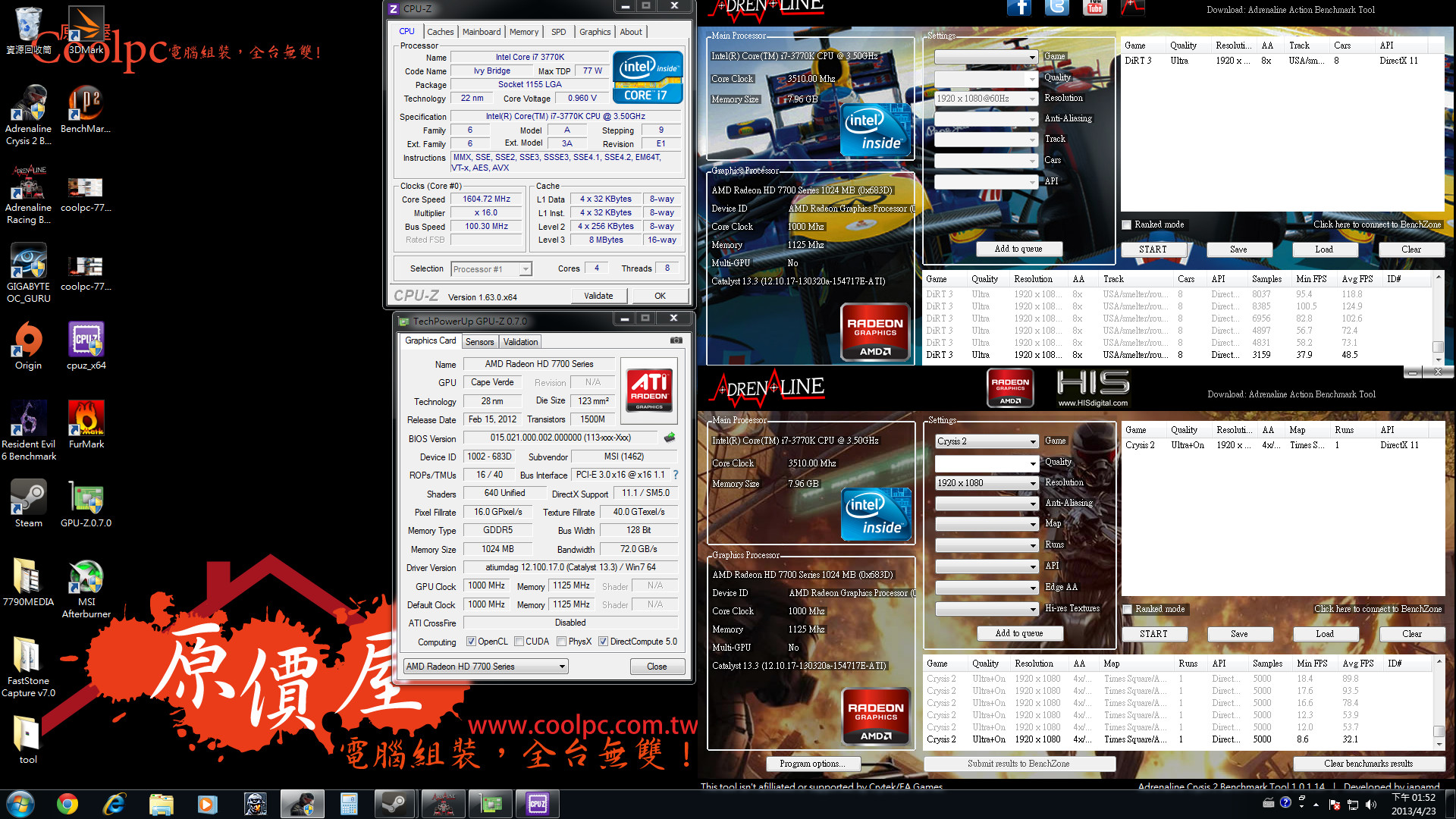The height and width of the screenshot is (819, 1456).
Task: Open the 7790MEDIA folder
Action: [x=28, y=582]
